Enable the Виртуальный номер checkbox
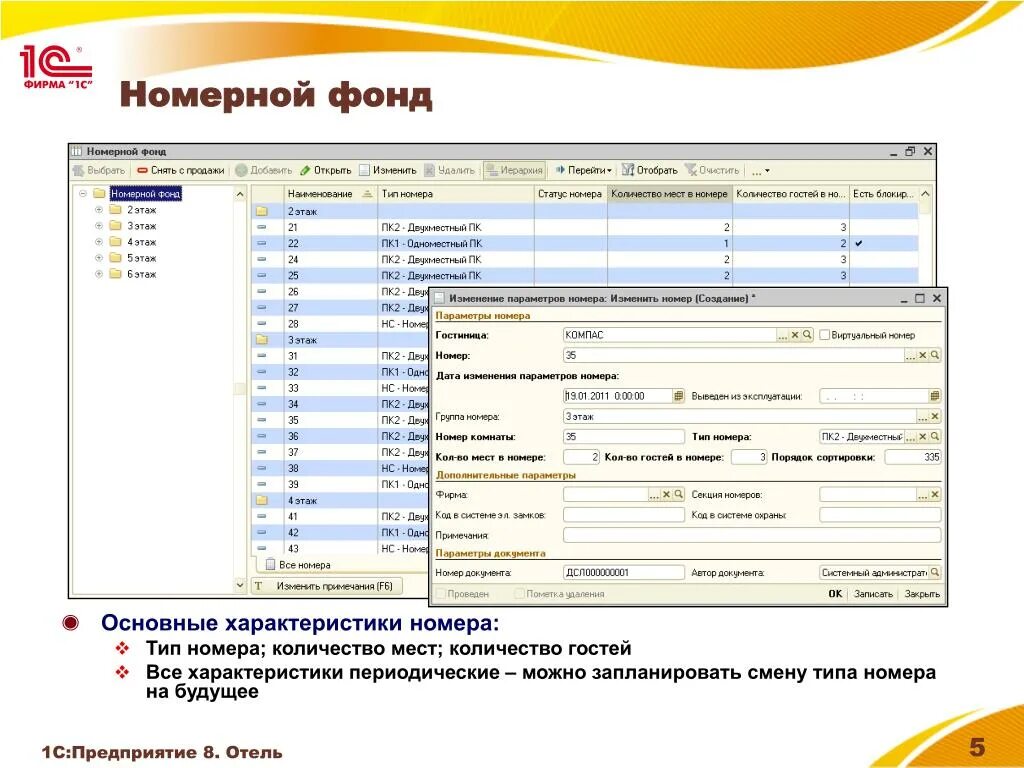Screen dimensions: 1024x768 pos(824,335)
